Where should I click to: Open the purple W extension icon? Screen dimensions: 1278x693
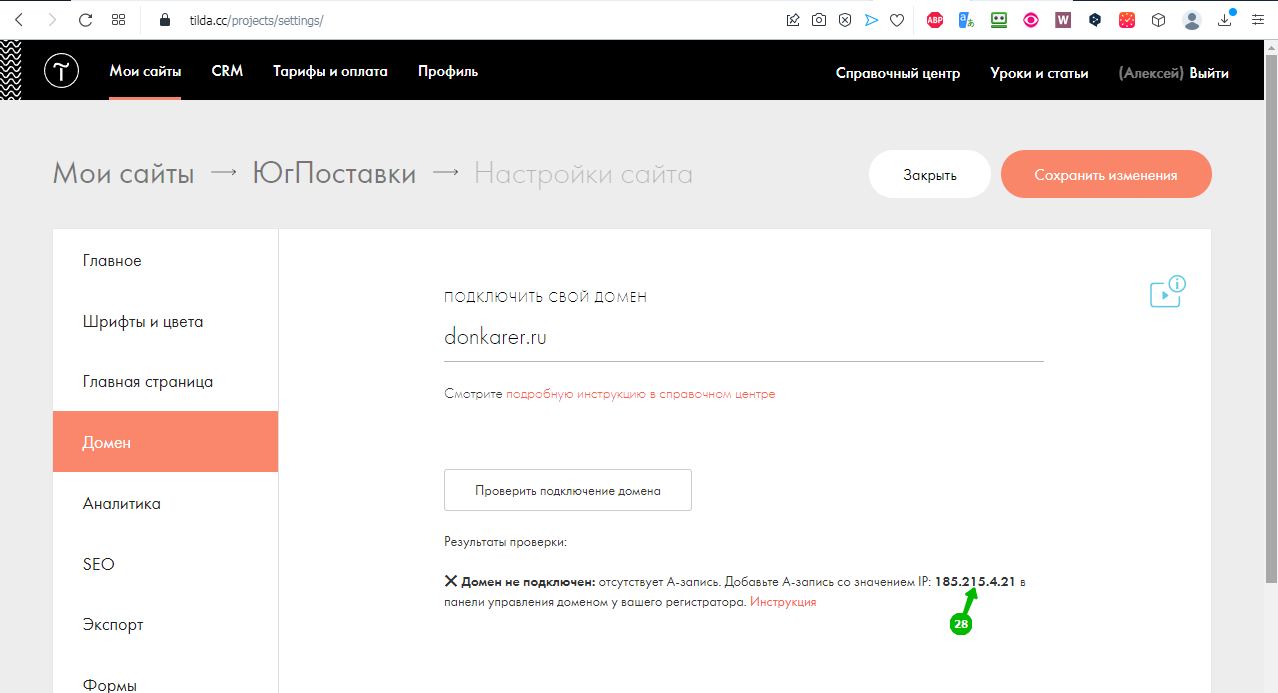click(x=1063, y=19)
